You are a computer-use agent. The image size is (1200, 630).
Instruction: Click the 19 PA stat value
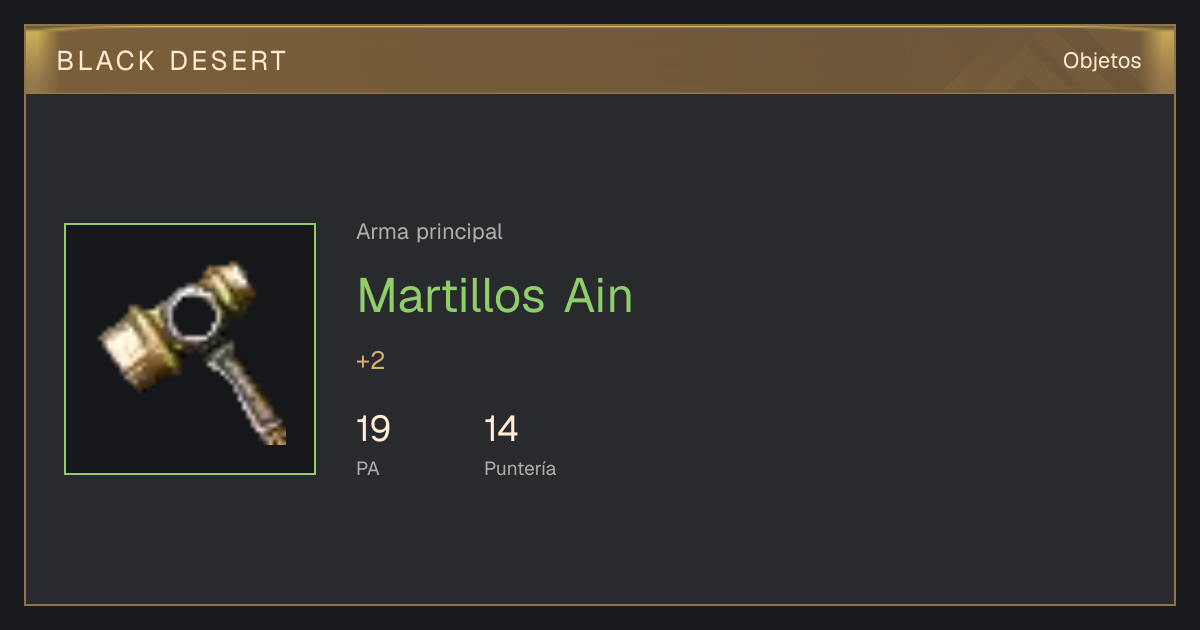[373, 430]
